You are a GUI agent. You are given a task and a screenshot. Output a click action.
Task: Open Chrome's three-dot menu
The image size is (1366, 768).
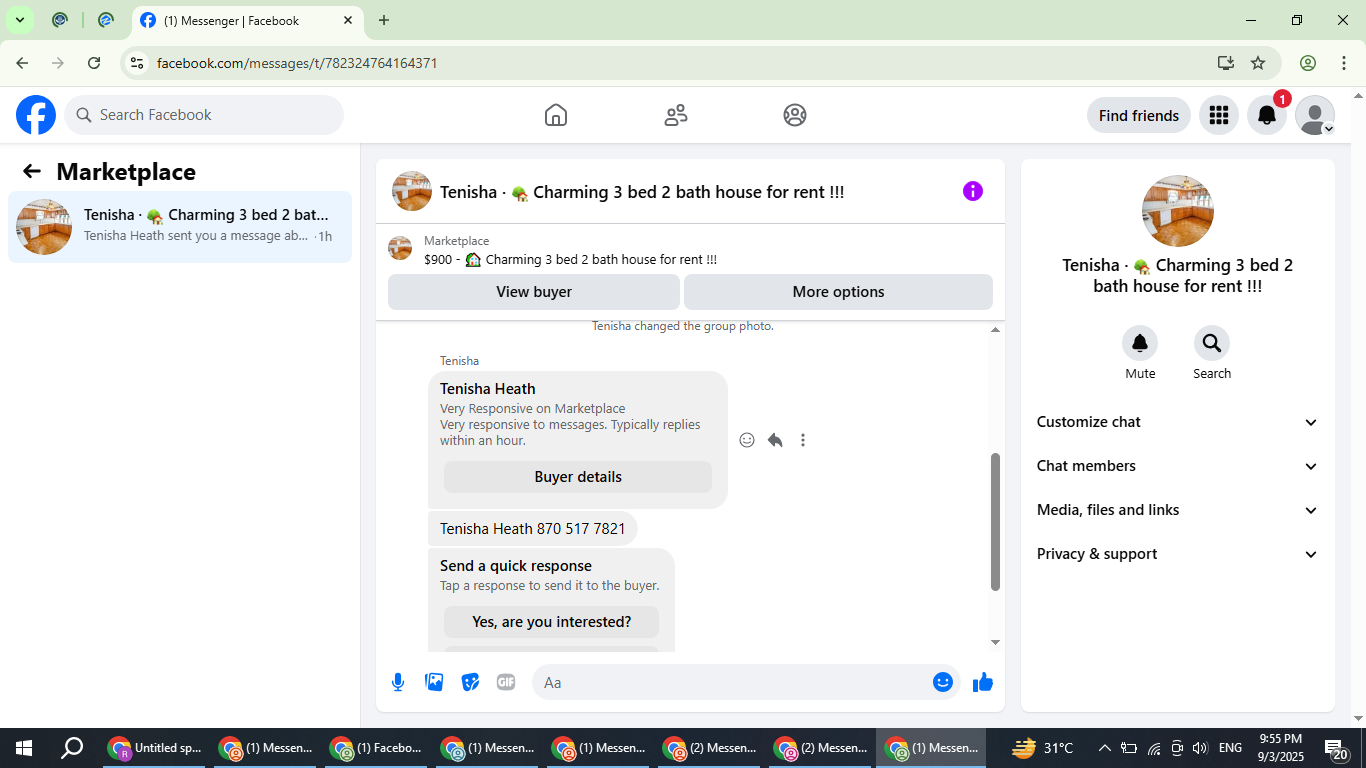(x=1343, y=63)
